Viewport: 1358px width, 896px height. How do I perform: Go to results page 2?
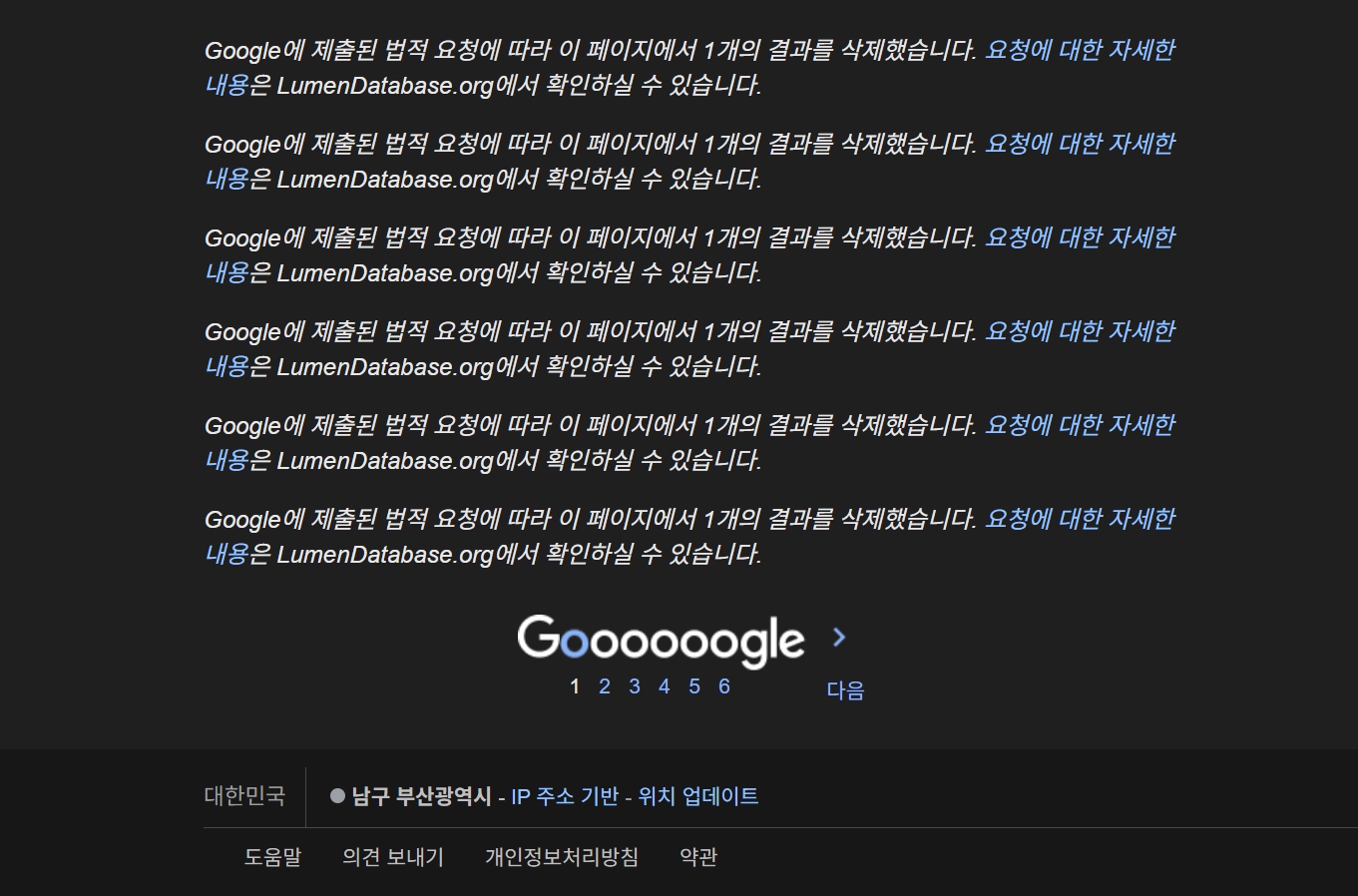pyautogui.click(x=604, y=686)
